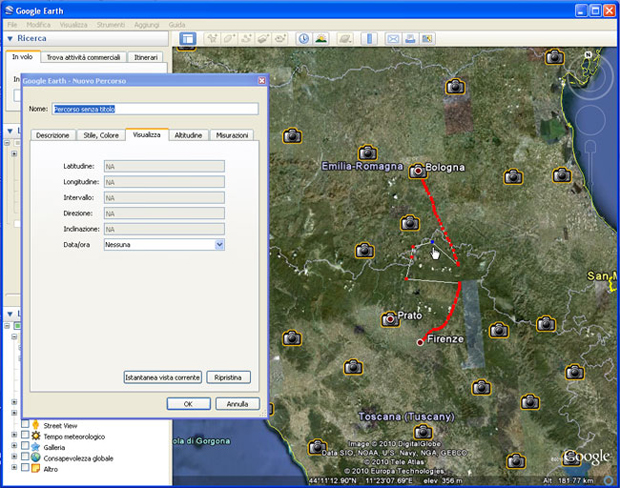Open historical imagery clock icon

pyautogui.click(x=304, y=39)
